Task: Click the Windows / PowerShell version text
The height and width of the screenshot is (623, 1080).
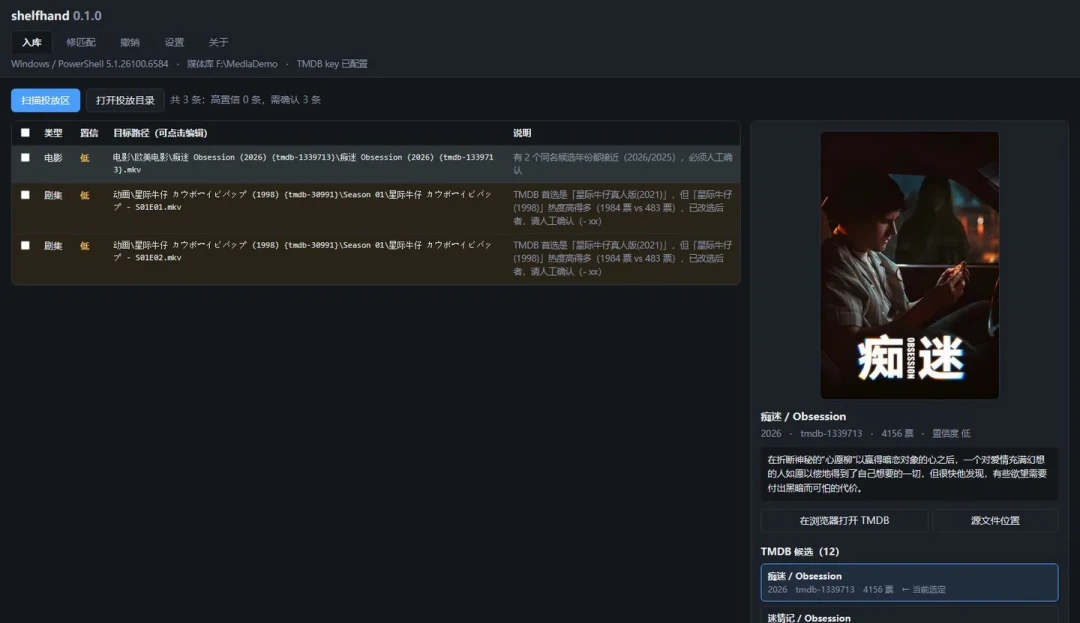Action: tap(90, 64)
